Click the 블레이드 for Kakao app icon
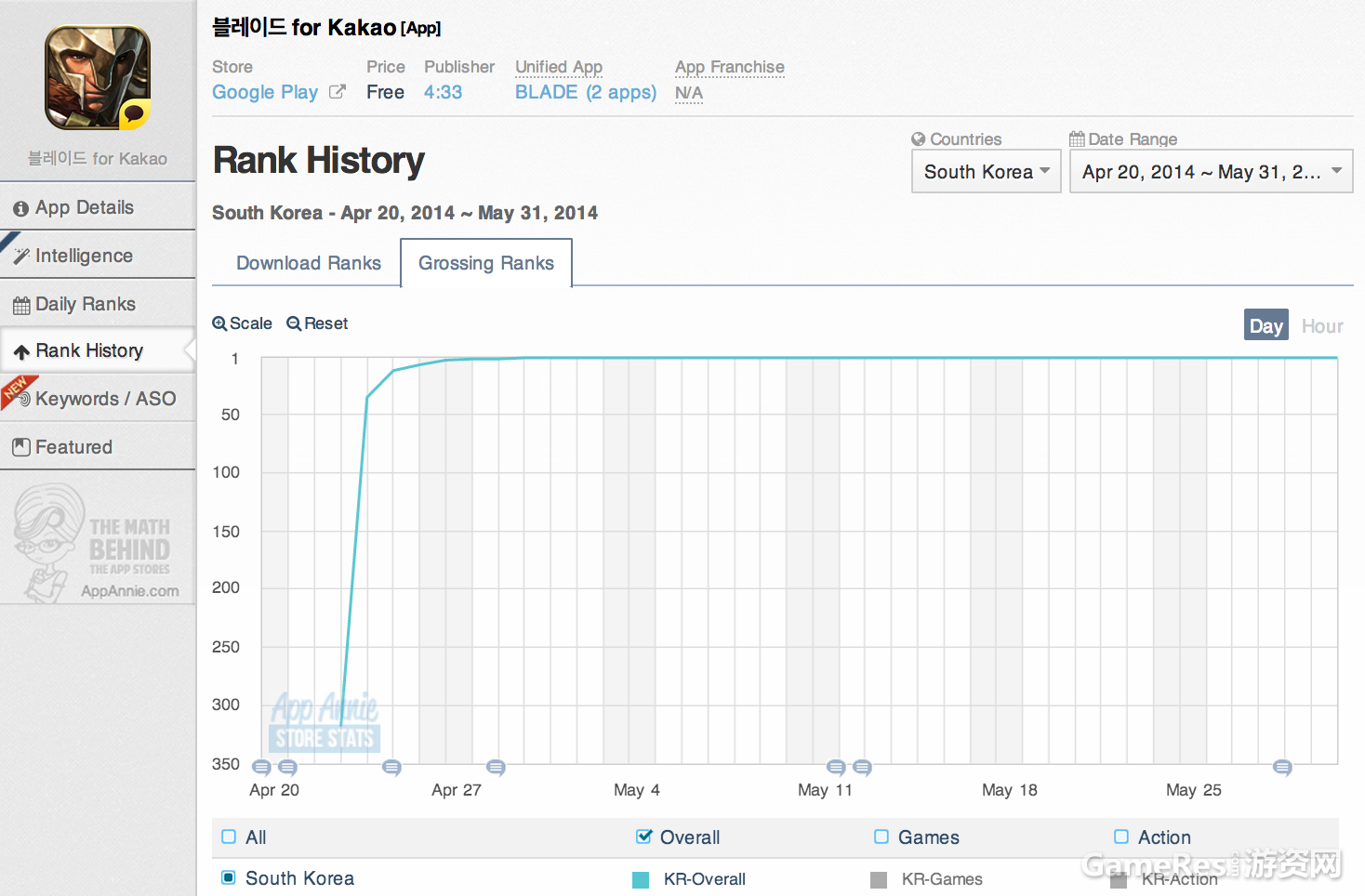 point(98,78)
